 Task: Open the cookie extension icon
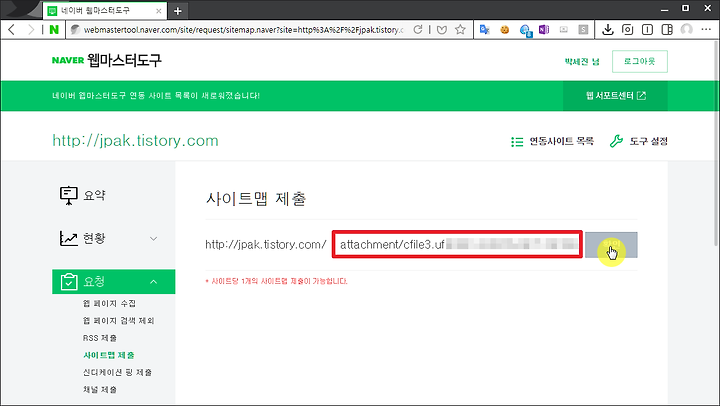click(x=505, y=30)
